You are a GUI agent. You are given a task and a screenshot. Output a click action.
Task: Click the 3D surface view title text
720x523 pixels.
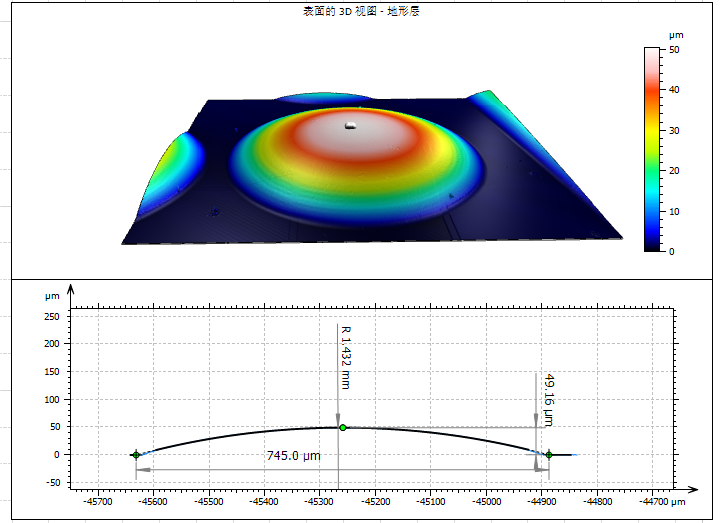pos(361,11)
